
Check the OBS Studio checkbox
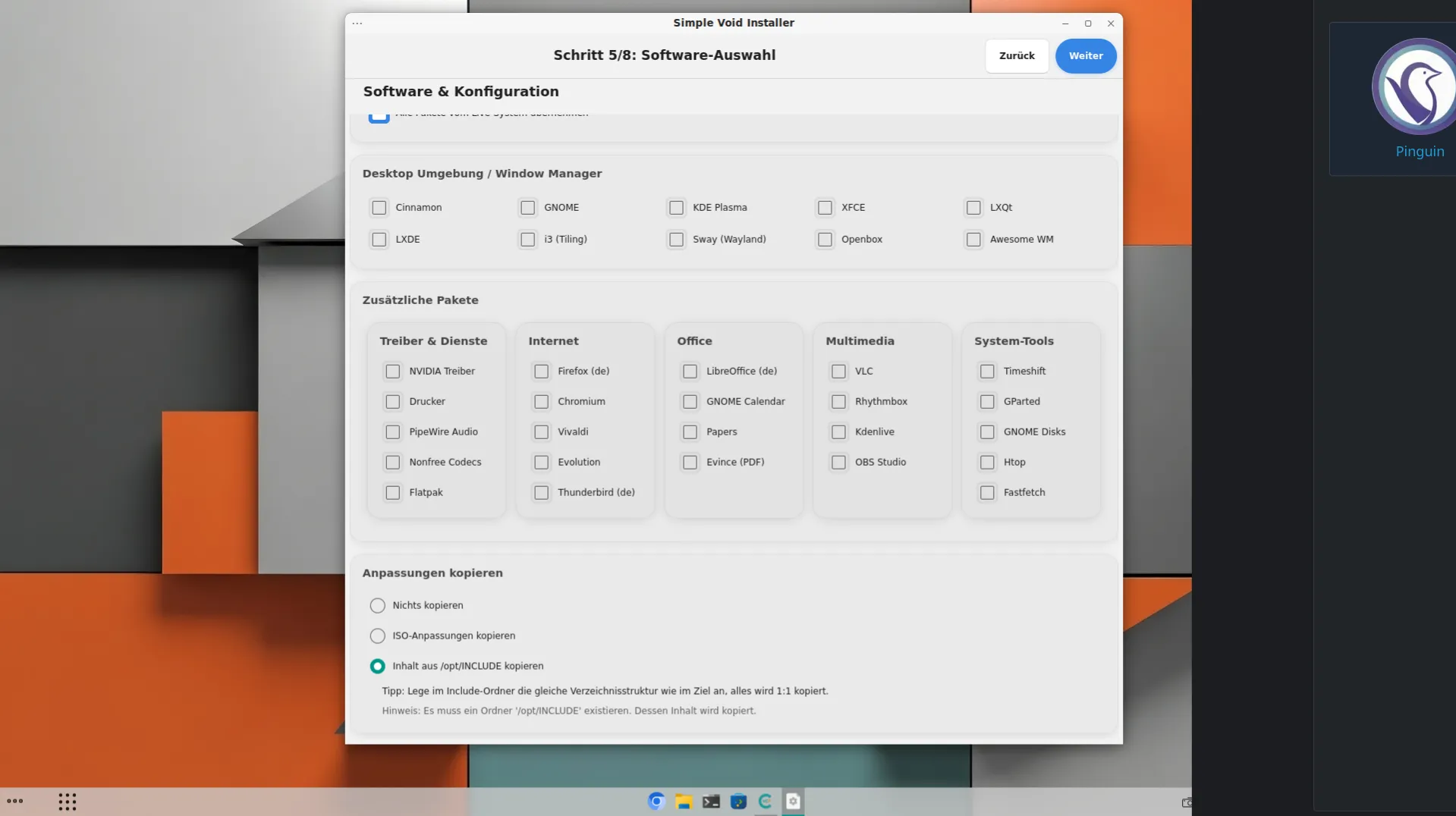tap(838, 463)
